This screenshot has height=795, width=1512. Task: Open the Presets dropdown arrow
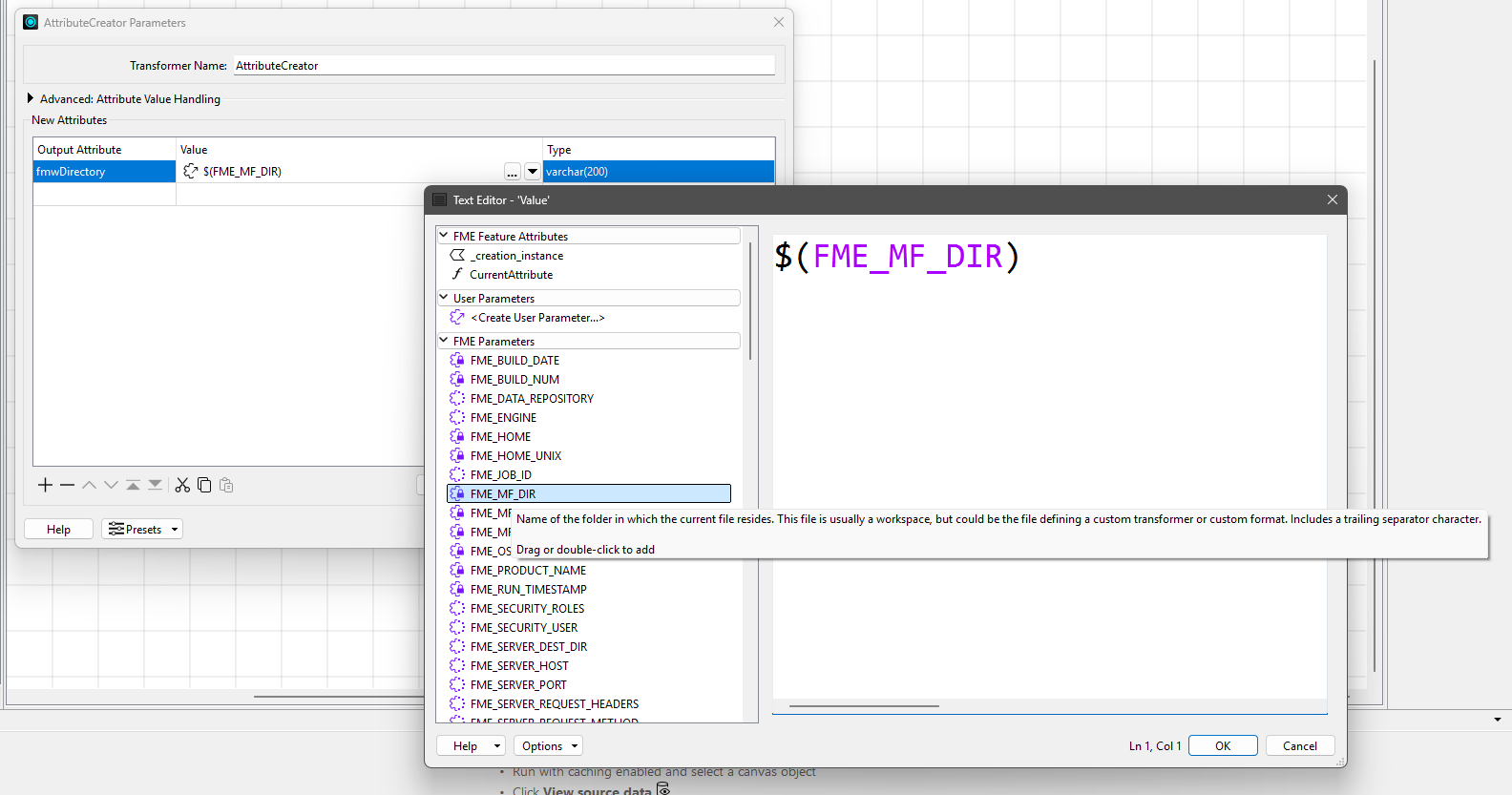tap(175, 530)
